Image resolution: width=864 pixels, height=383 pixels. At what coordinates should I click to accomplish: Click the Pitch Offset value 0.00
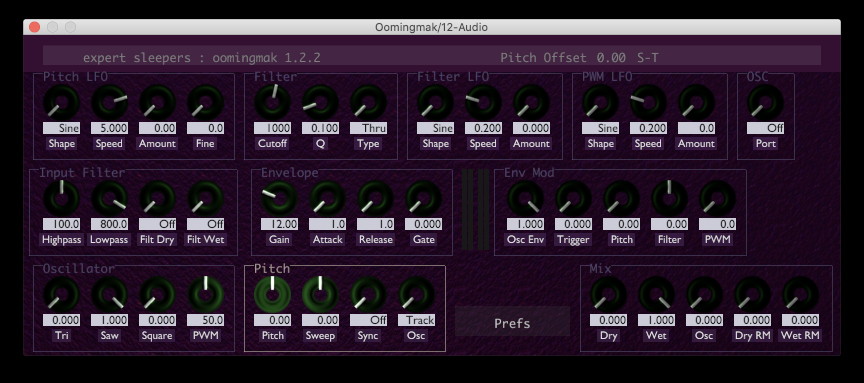611,57
